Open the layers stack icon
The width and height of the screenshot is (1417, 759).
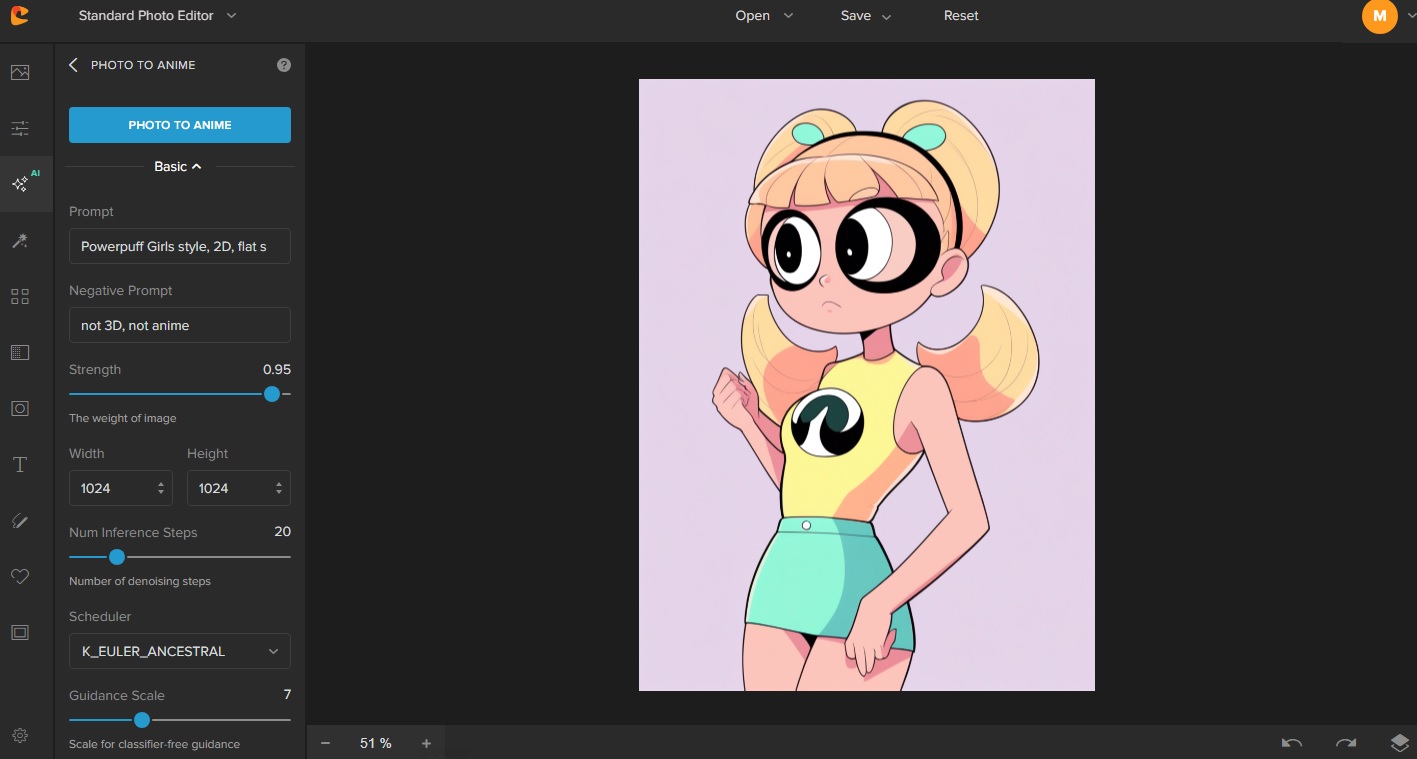(1399, 743)
